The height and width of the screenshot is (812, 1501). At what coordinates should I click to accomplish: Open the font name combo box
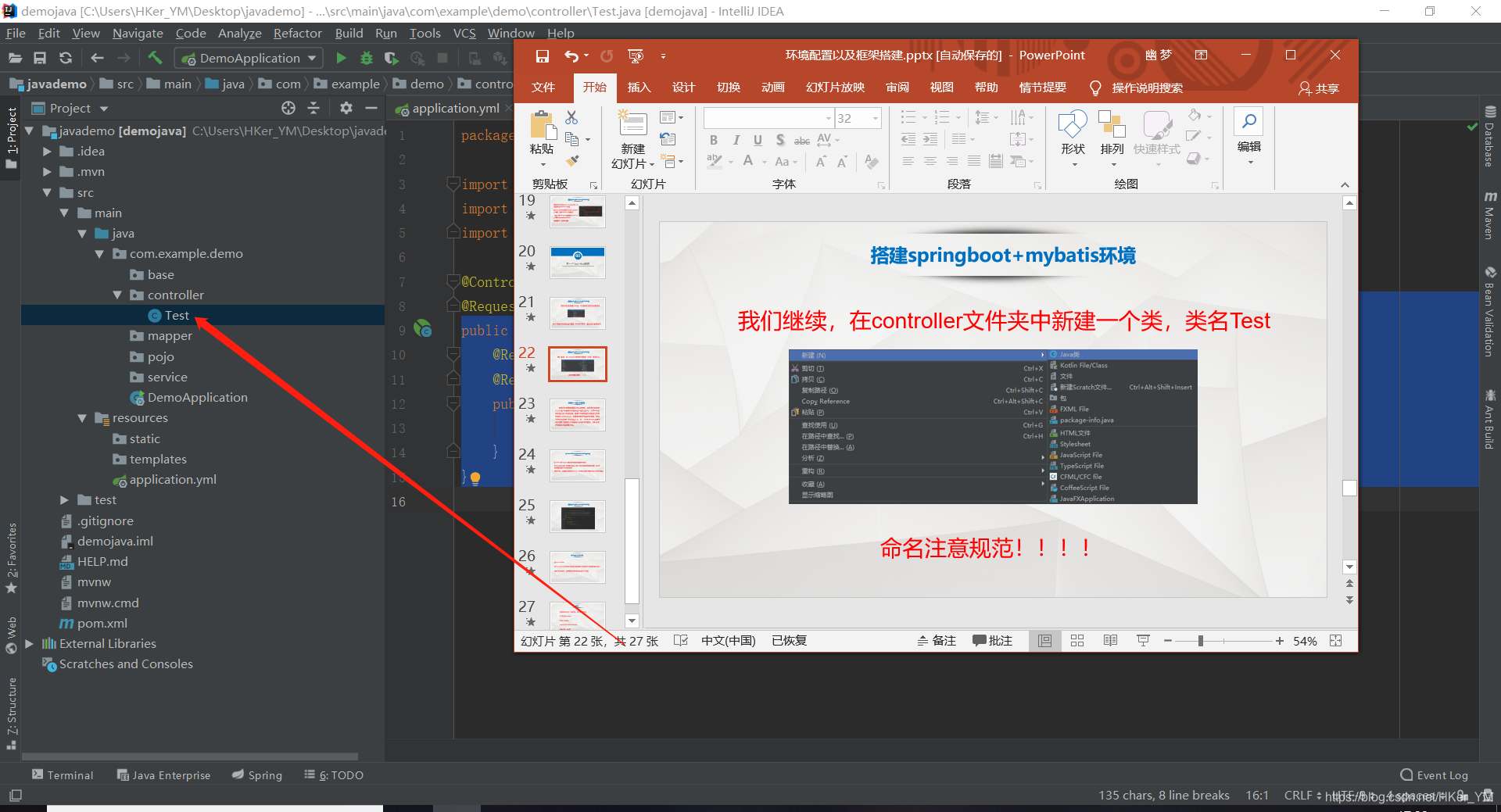pos(768,118)
